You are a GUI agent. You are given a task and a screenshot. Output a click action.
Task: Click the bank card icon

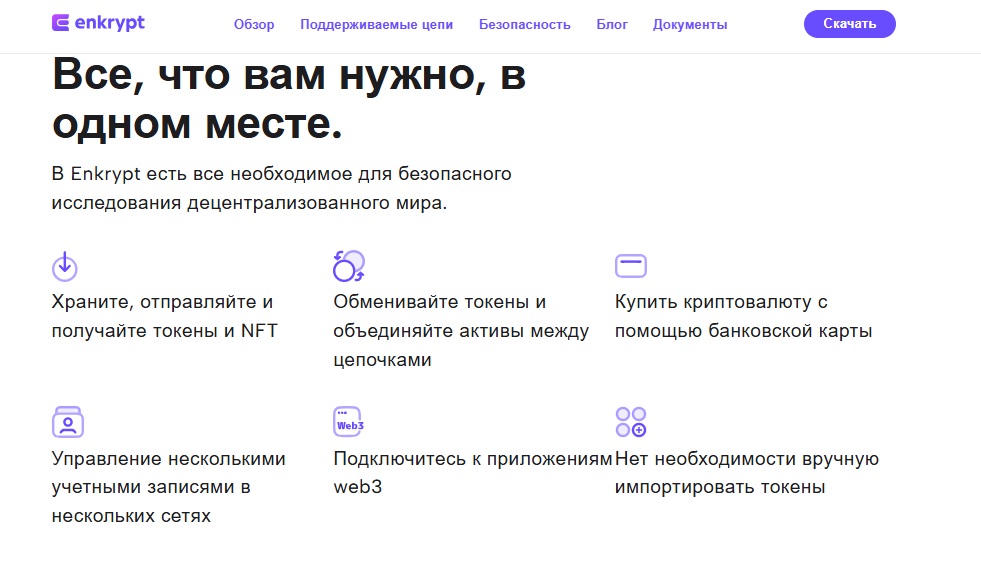click(631, 266)
